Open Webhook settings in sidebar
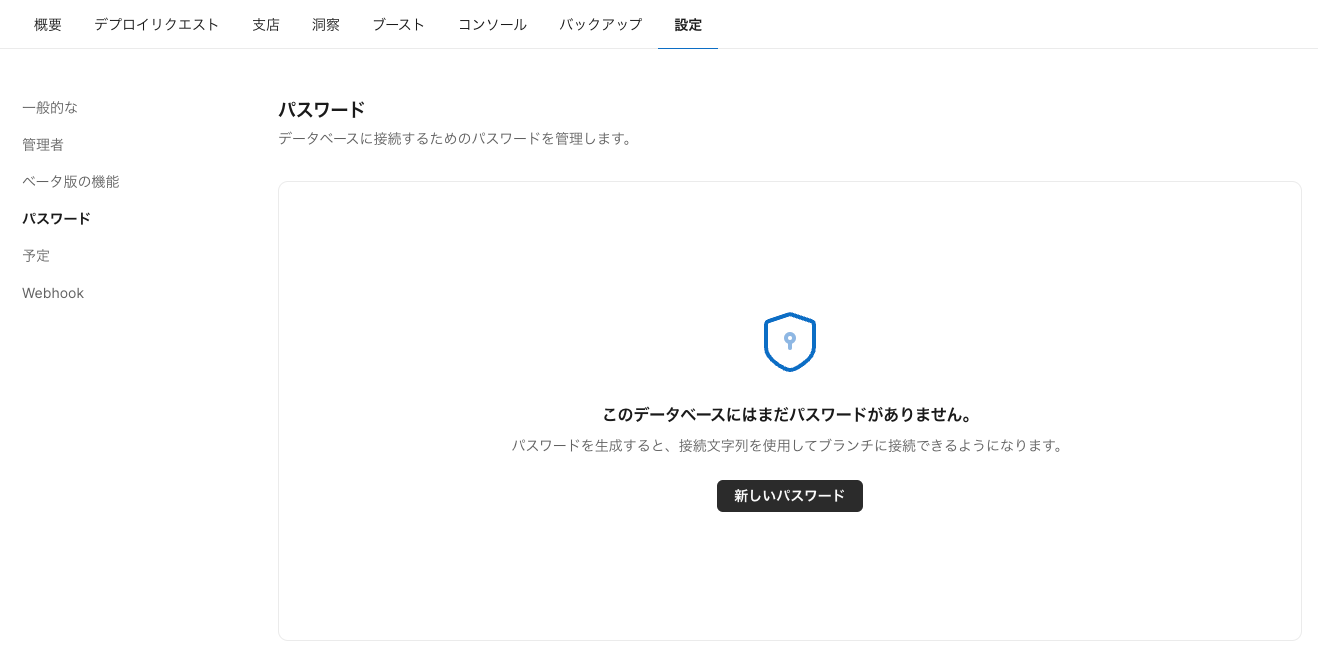The image size is (1318, 656). (x=53, y=293)
